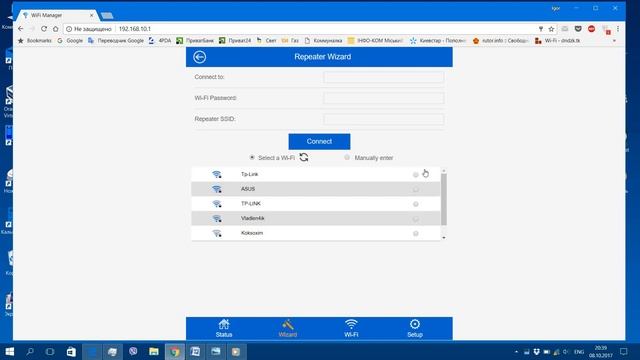Screen dimensions: 640x360
Task: Select the 'Manually enter' radio option
Action: point(347,158)
